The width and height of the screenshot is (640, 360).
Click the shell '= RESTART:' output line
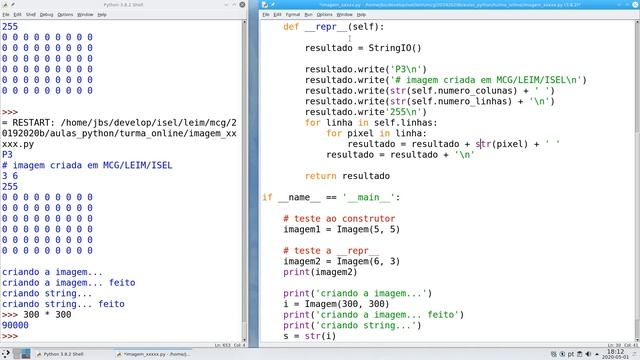(119, 133)
